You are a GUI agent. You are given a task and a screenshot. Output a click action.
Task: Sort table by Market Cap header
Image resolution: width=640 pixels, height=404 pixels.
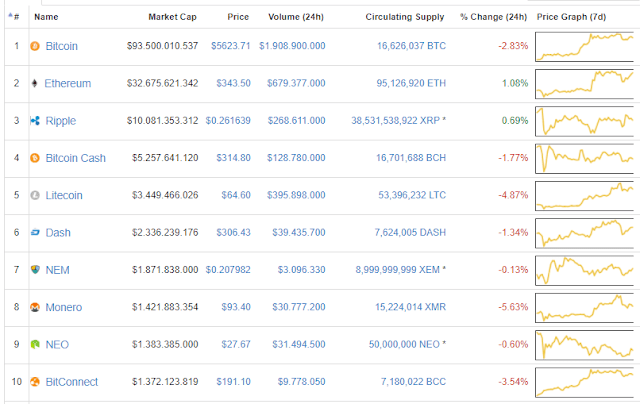(x=172, y=17)
